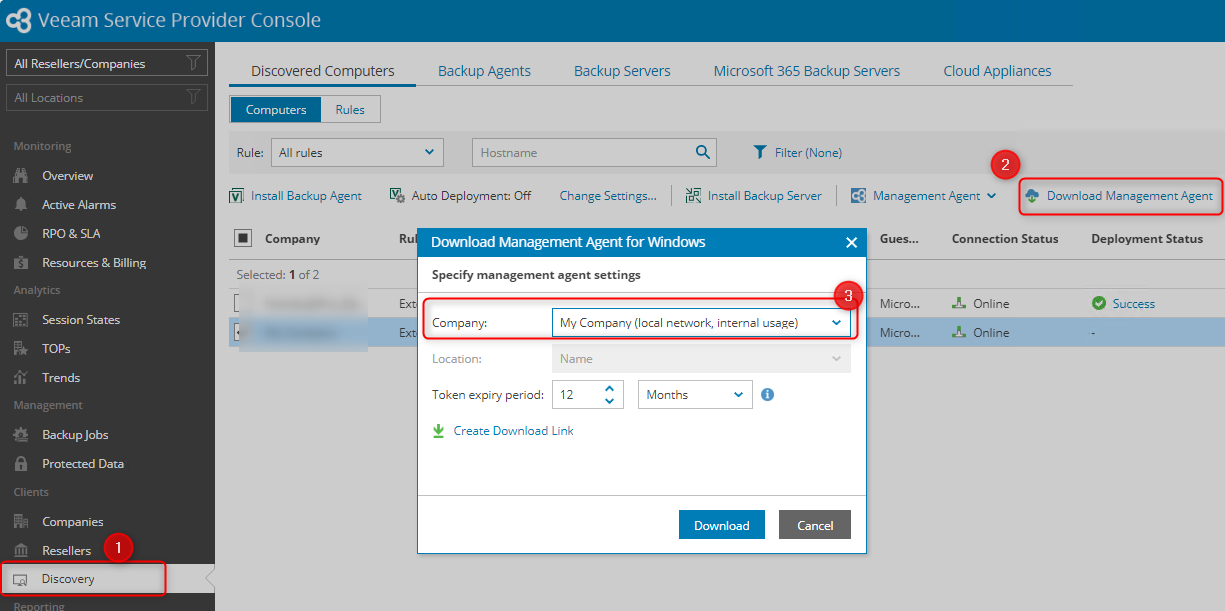Expand the Company dropdown in dialog
Viewport: 1225px width, 611px height.
click(836, 323)
